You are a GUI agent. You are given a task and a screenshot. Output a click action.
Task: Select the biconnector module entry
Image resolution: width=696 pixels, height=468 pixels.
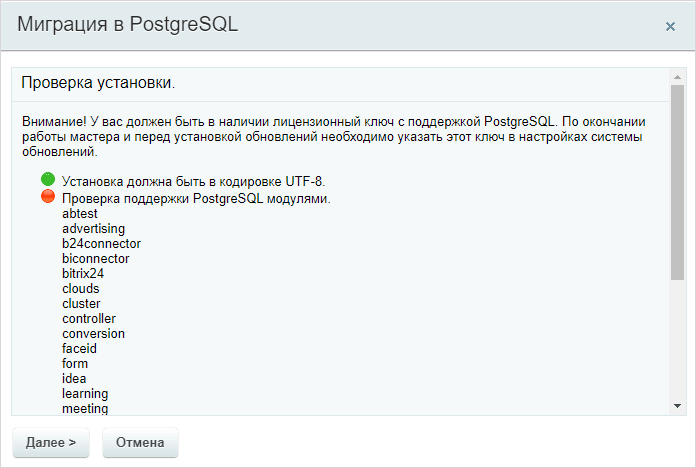96,258
